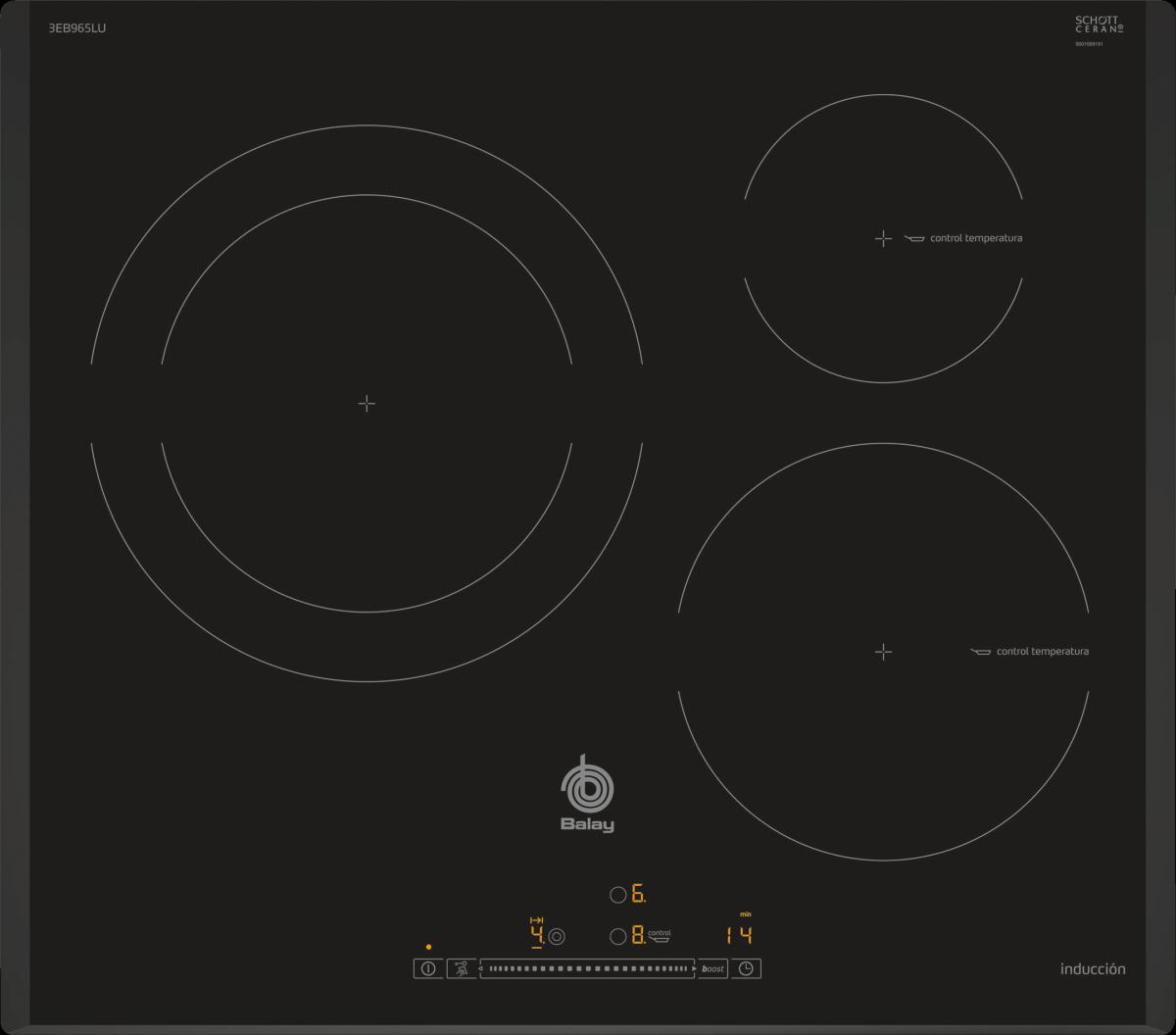Click the 'control temperatura' label on top-right zone
The width and height of the screenshot is (1176, 1035).
[x=976, y=238]
